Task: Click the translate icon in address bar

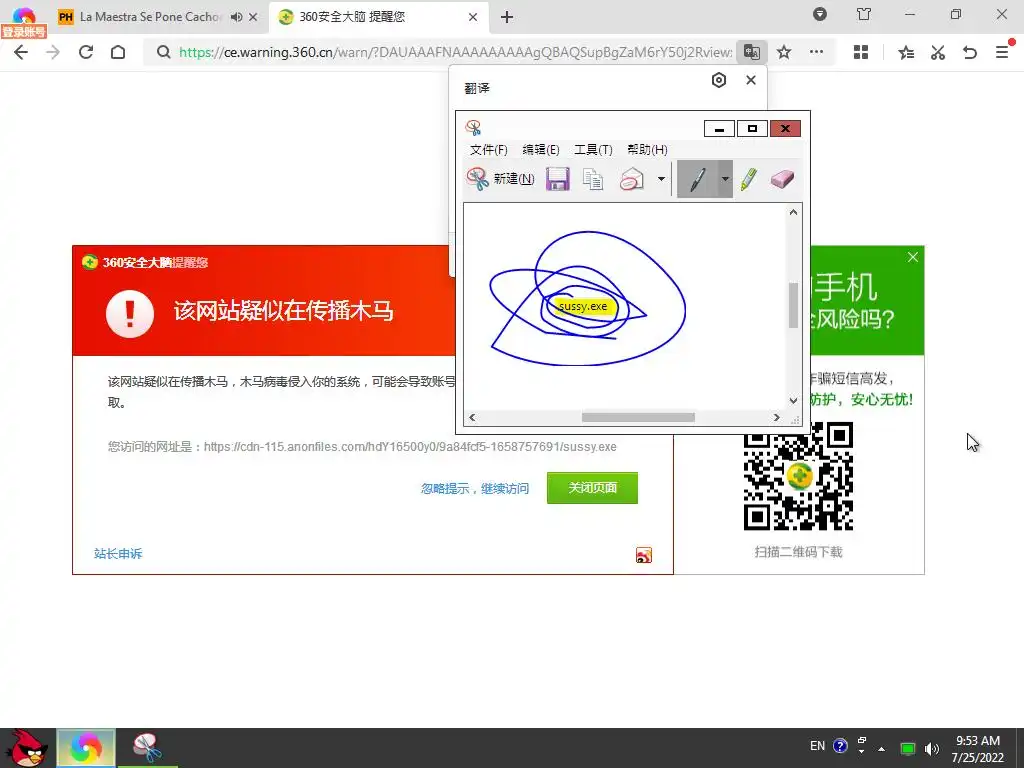Action: click(x=752, y=52)
